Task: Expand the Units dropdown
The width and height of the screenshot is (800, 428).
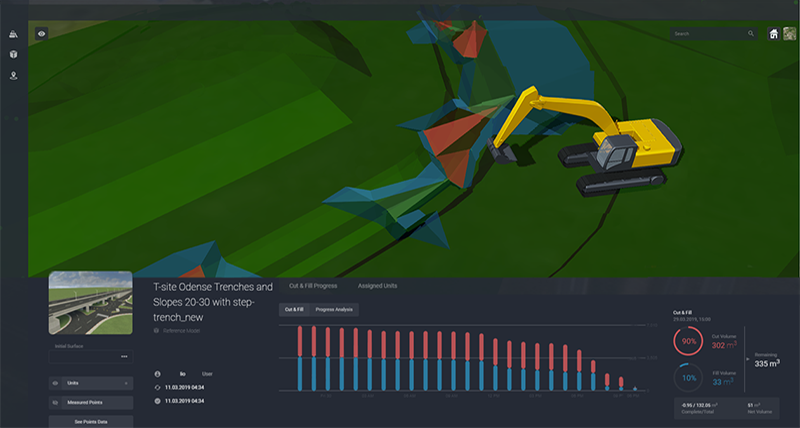Action: point(126,383)
